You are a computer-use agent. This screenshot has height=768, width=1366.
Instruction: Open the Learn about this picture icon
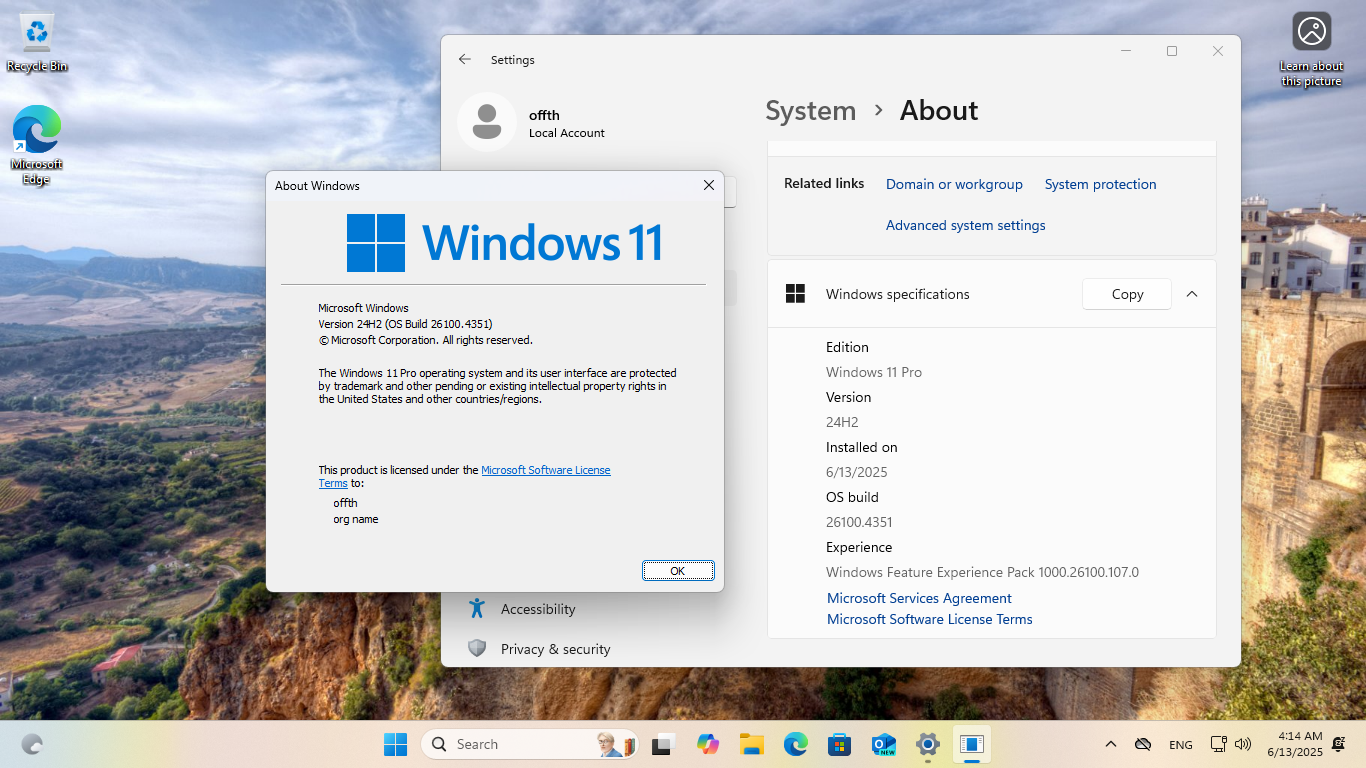[1311, 50]
